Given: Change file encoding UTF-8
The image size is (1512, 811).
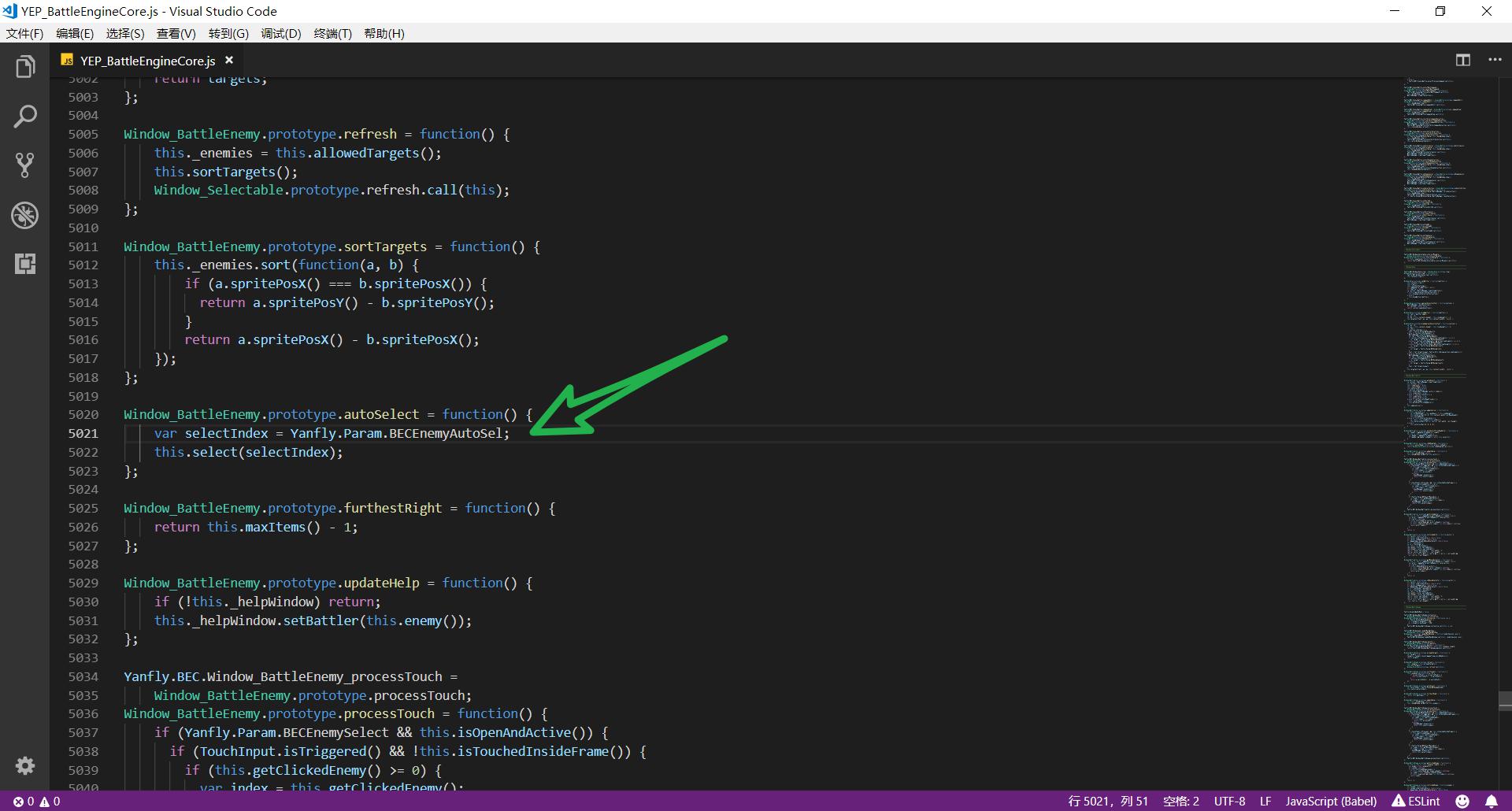Looking at the screenshot, I should pyautogui.click(x=1229, y=801).
